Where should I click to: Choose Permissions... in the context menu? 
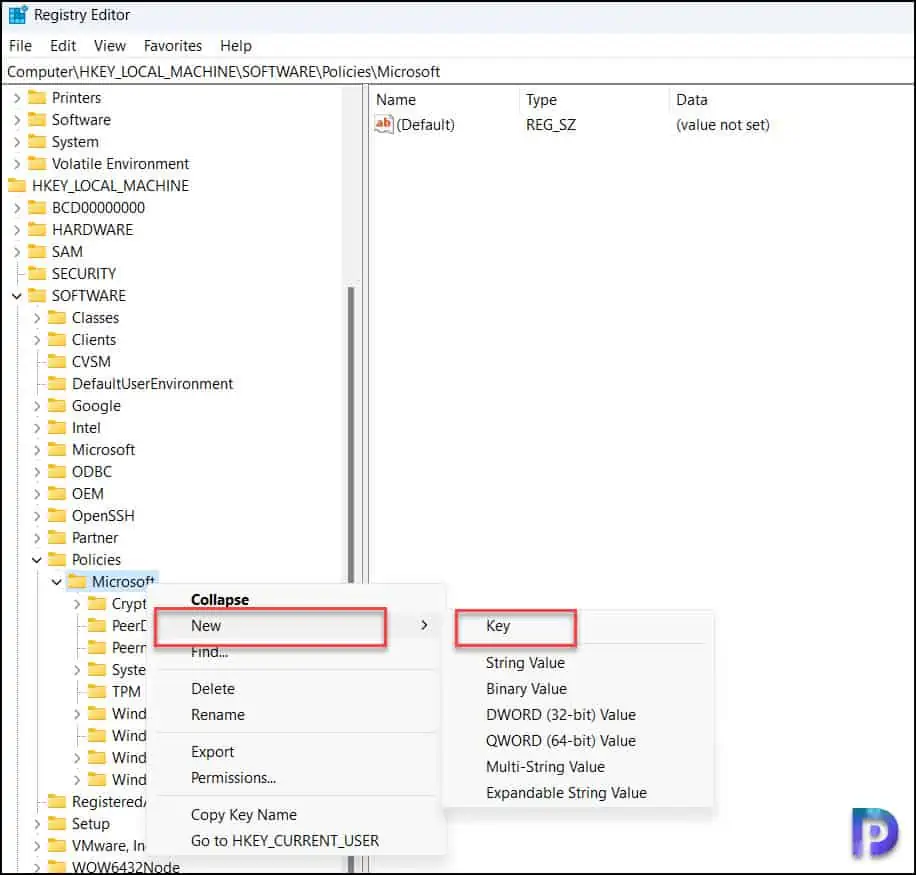[233, 777]
